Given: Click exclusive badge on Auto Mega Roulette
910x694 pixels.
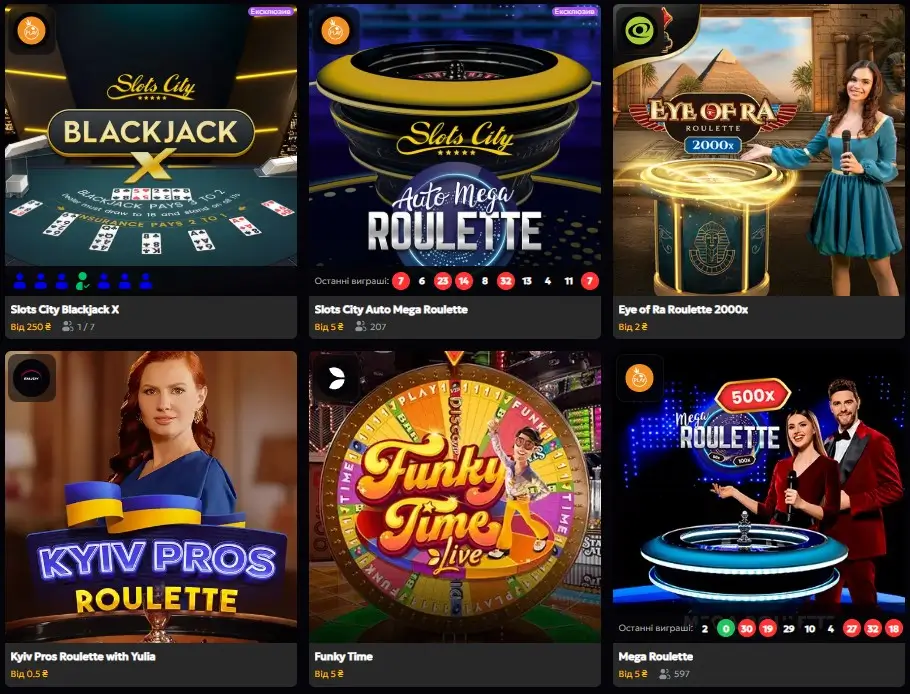Looking at the screenshot, I should (575, 11).
